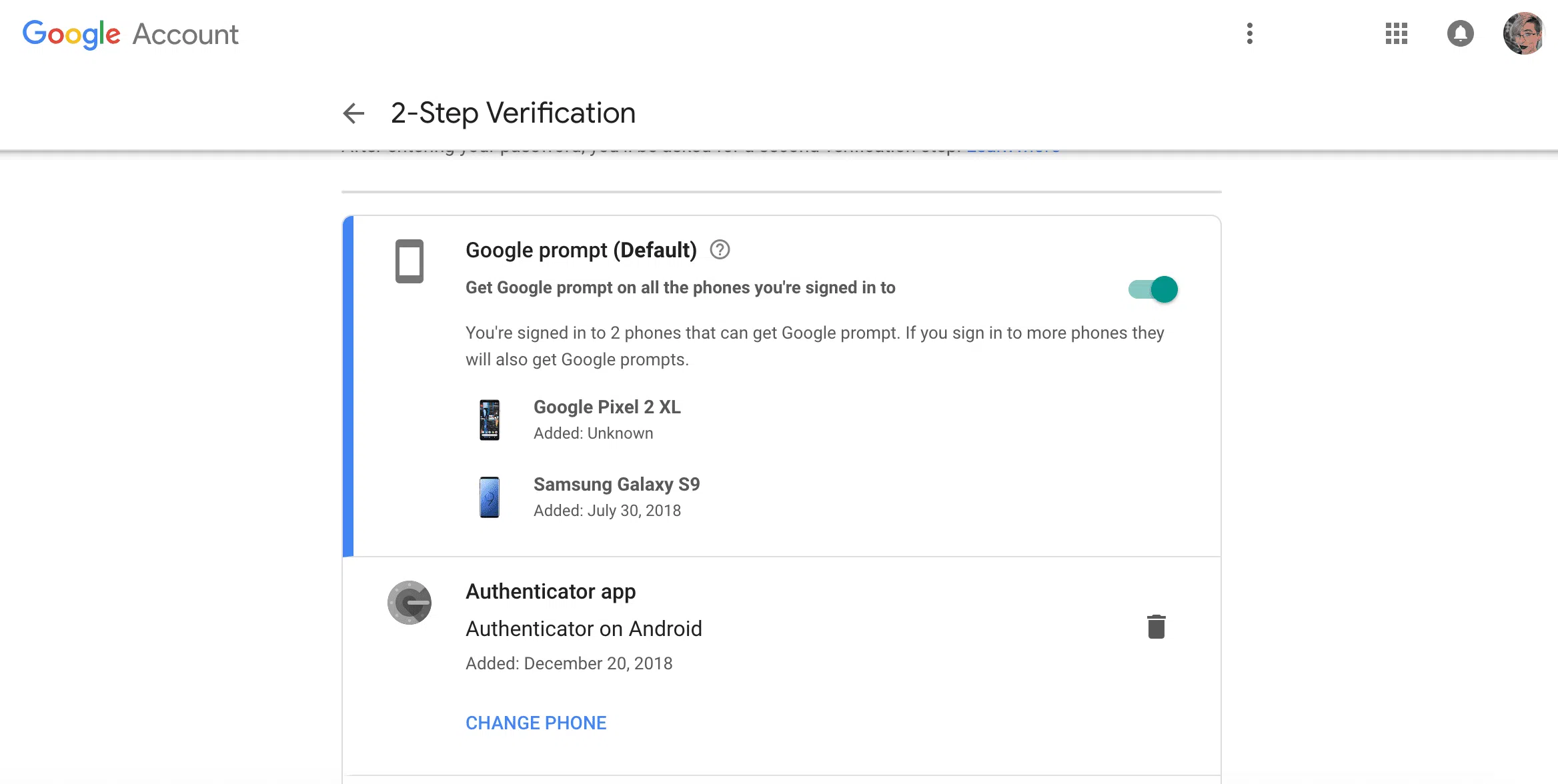Click the Authenticator app icon

coord(409,603)
